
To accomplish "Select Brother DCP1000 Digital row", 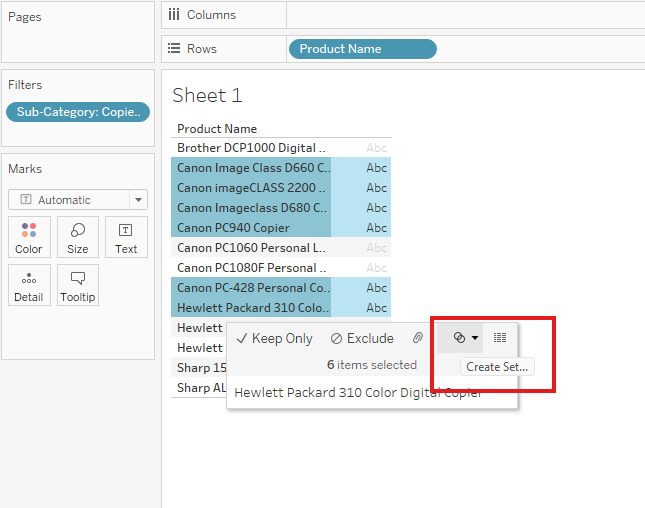I will click(251, 148).
